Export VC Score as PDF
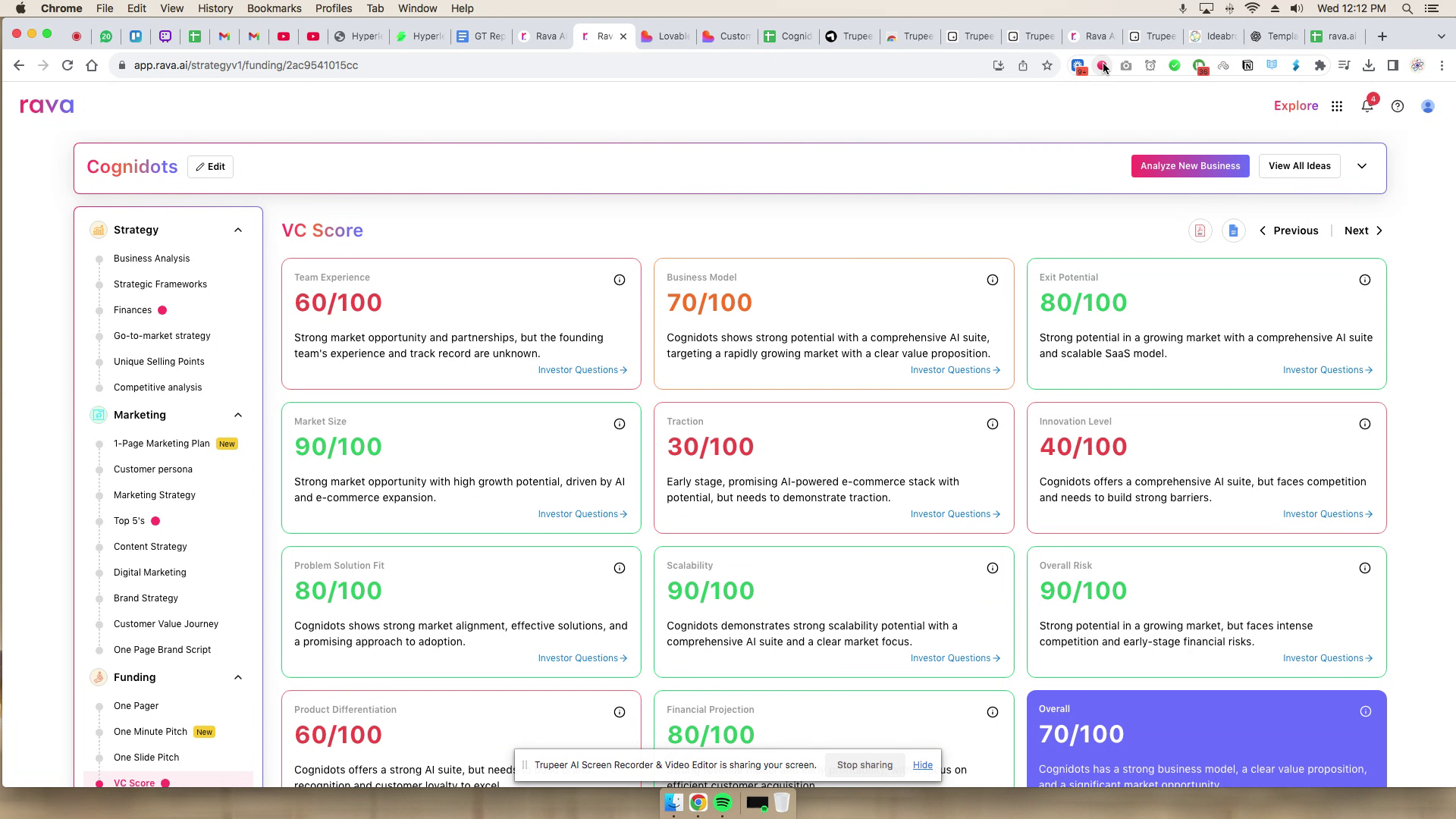This screenshot has height=819, width=1456. click(x=1200, y=230)
